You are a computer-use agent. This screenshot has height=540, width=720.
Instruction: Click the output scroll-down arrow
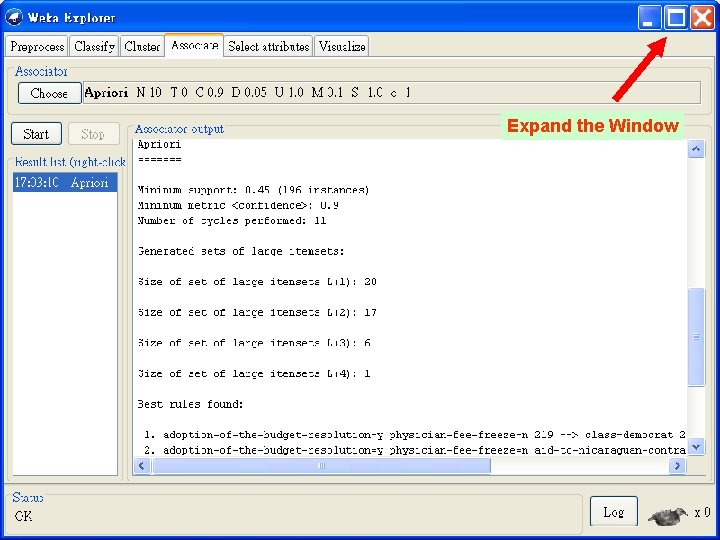(696, 446)
